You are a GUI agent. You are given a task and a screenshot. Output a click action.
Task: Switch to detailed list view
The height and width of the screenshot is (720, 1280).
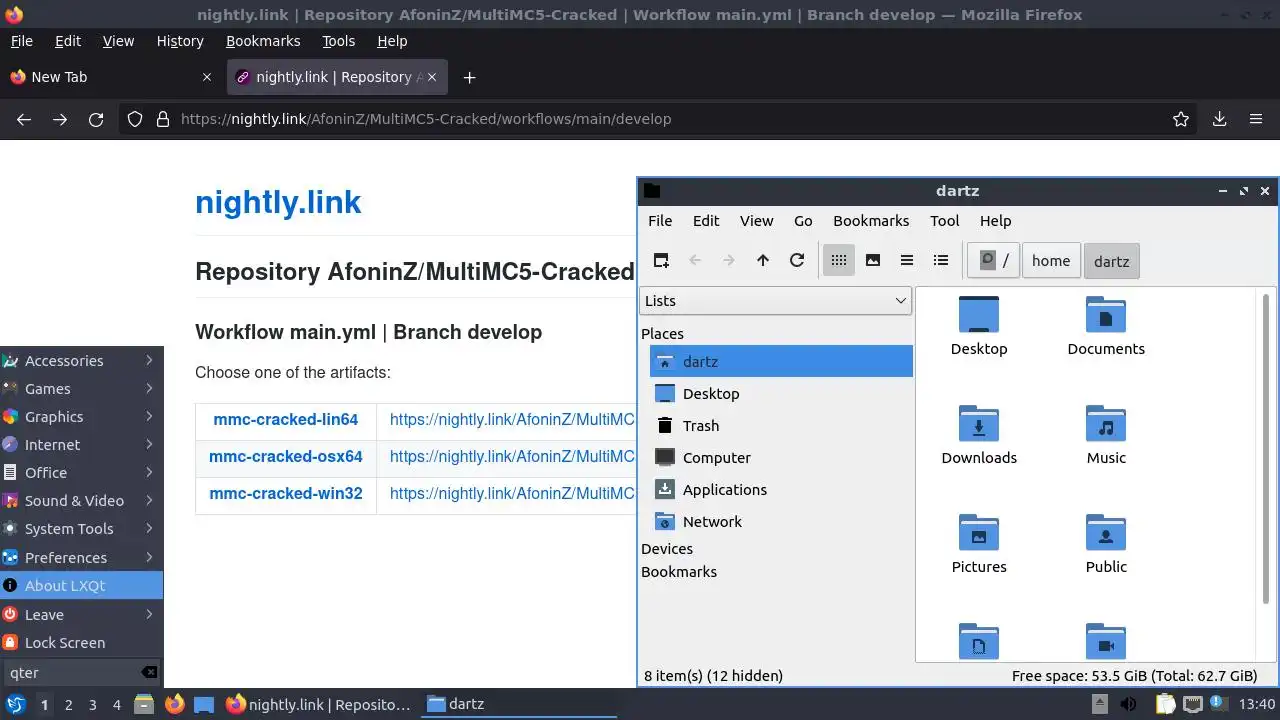[941, 260]
